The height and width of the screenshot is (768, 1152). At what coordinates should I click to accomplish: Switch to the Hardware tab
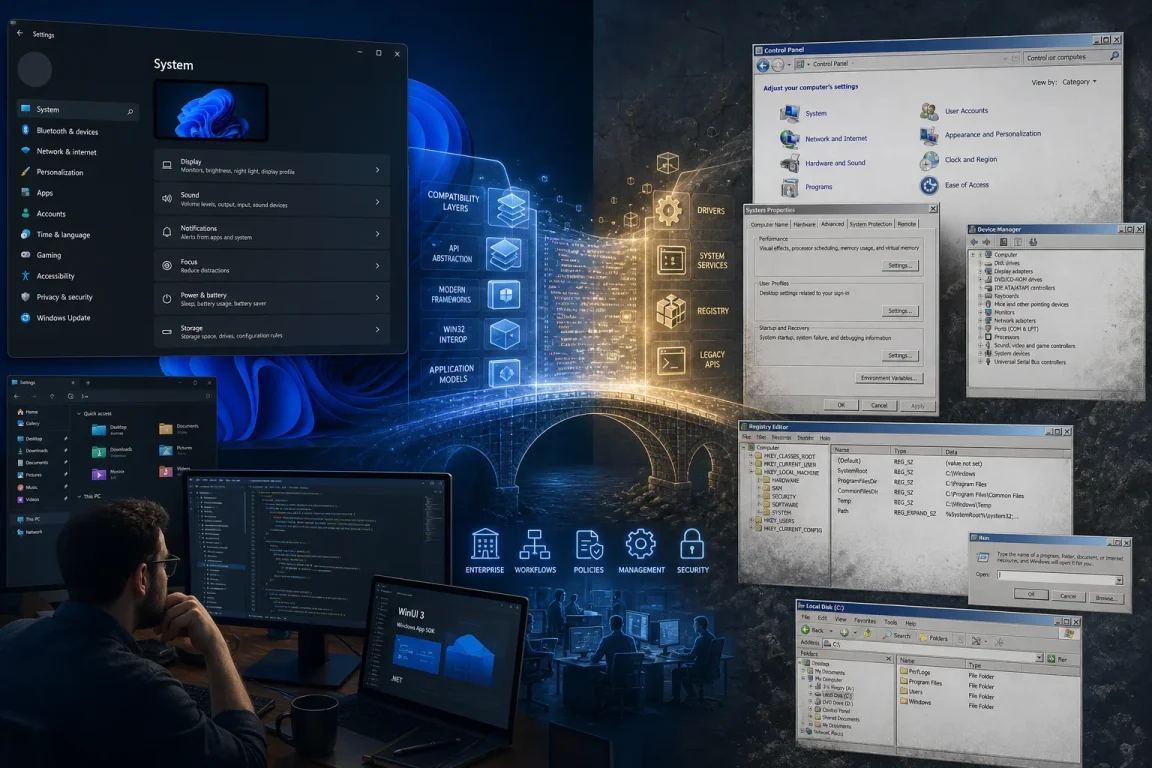click(x=804, y=224)
